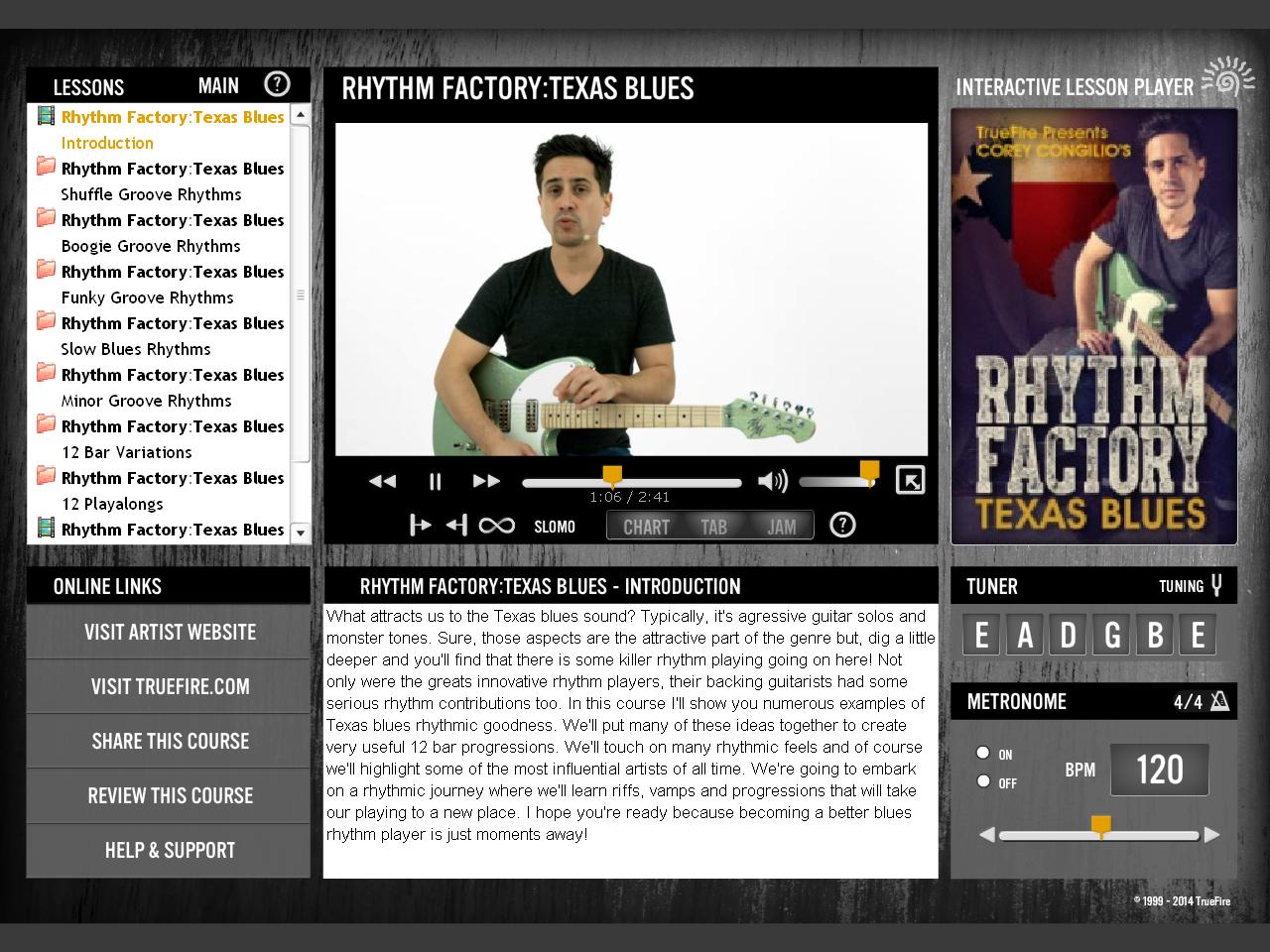This screenshot has width=1270, height=952.
Task: Click volume slider handle
Action: pyautogui.click(x=869, y=472)
